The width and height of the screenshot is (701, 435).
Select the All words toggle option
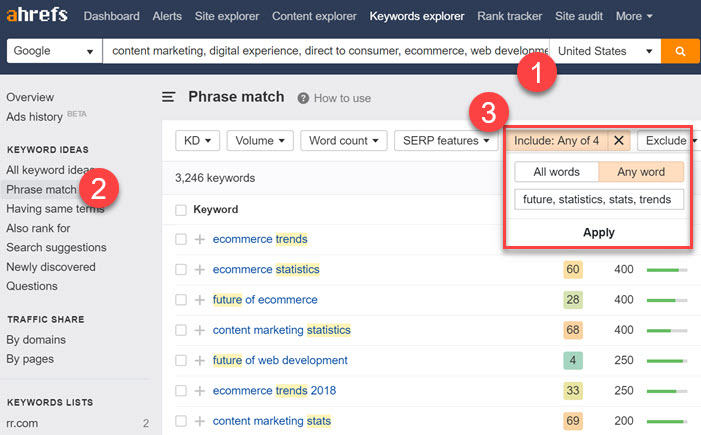pyautogui.click(x=556, y=172)
